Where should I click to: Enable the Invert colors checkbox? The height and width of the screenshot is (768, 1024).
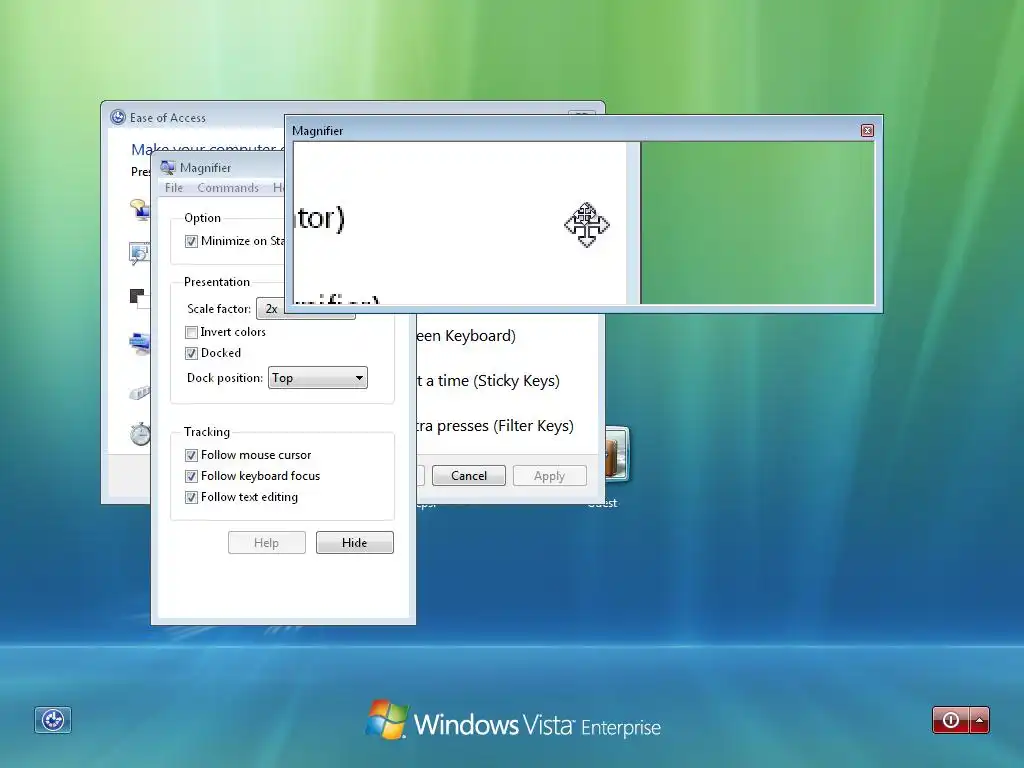(x=191, y=332)
